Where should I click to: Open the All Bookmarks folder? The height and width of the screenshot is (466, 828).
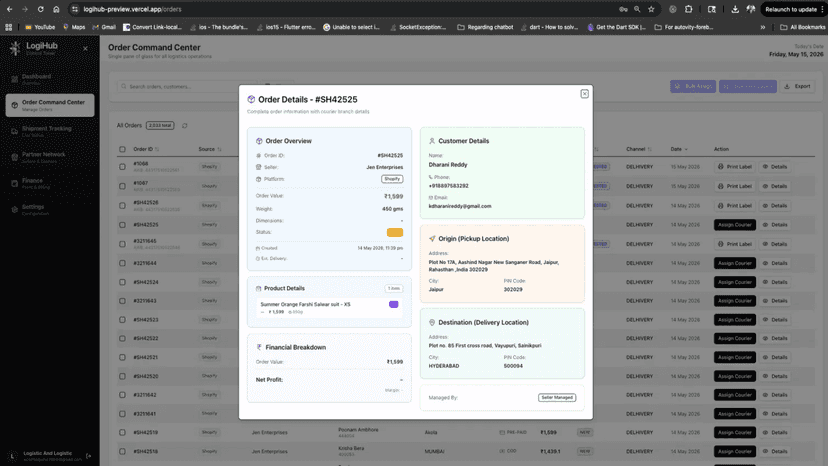point(803,27)
